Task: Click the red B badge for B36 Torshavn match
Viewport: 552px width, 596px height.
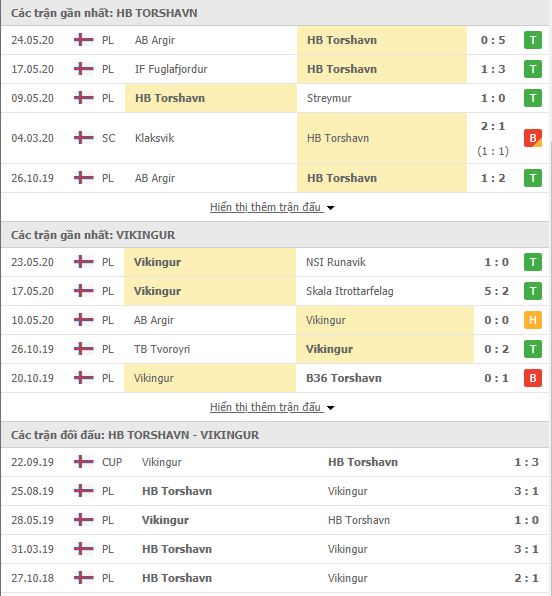Action: (x=533, y=378)
